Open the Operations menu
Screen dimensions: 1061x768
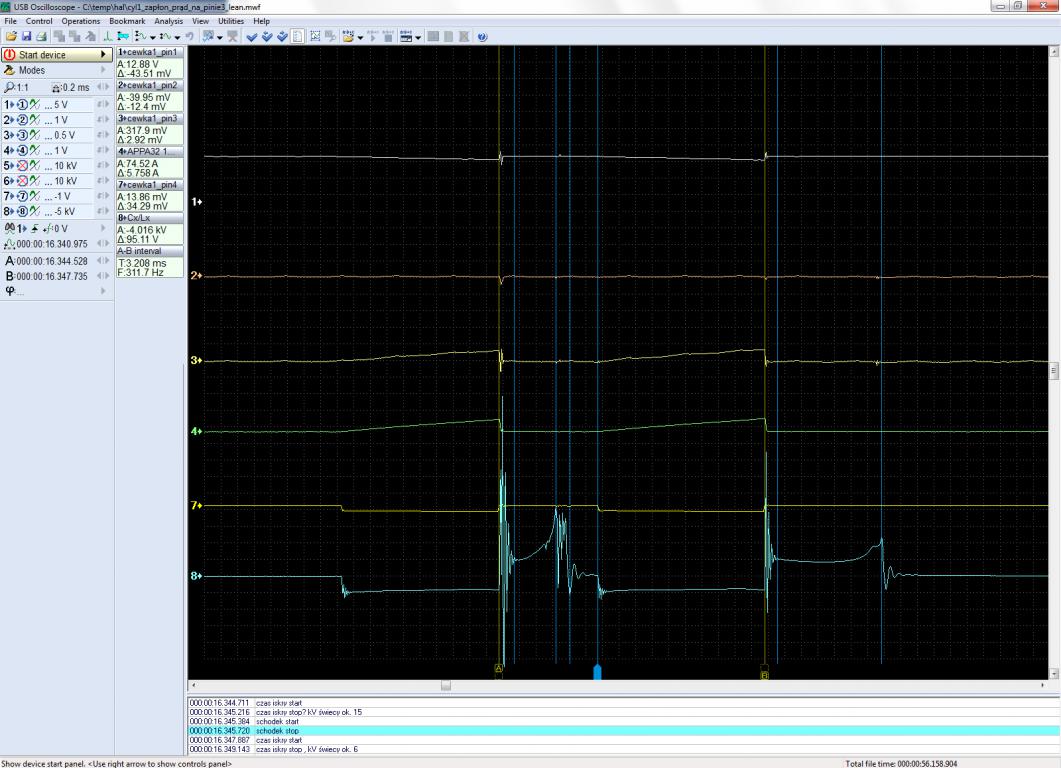click(81, 21)
